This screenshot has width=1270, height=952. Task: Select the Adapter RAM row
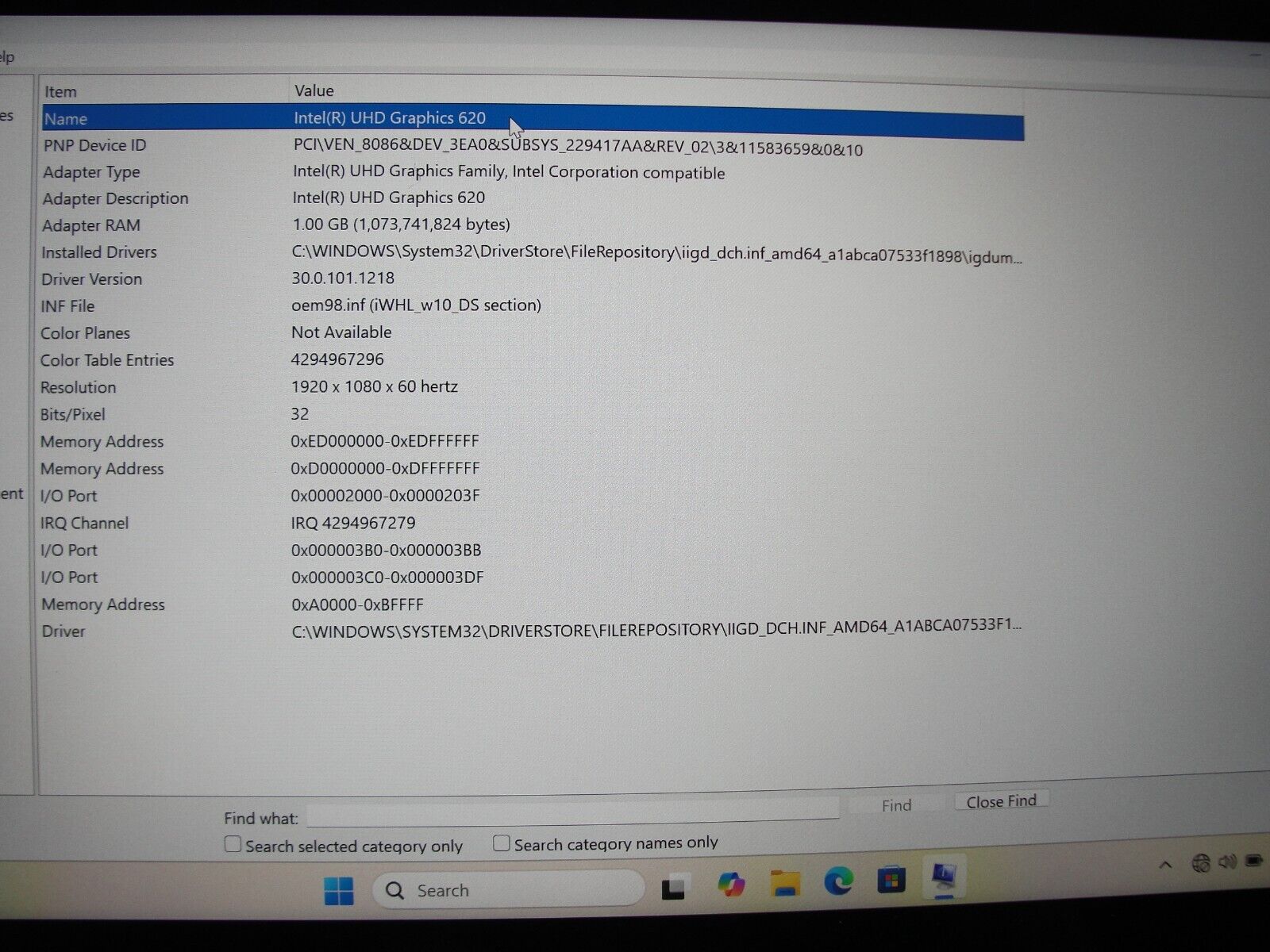click(x=533, y=225)
